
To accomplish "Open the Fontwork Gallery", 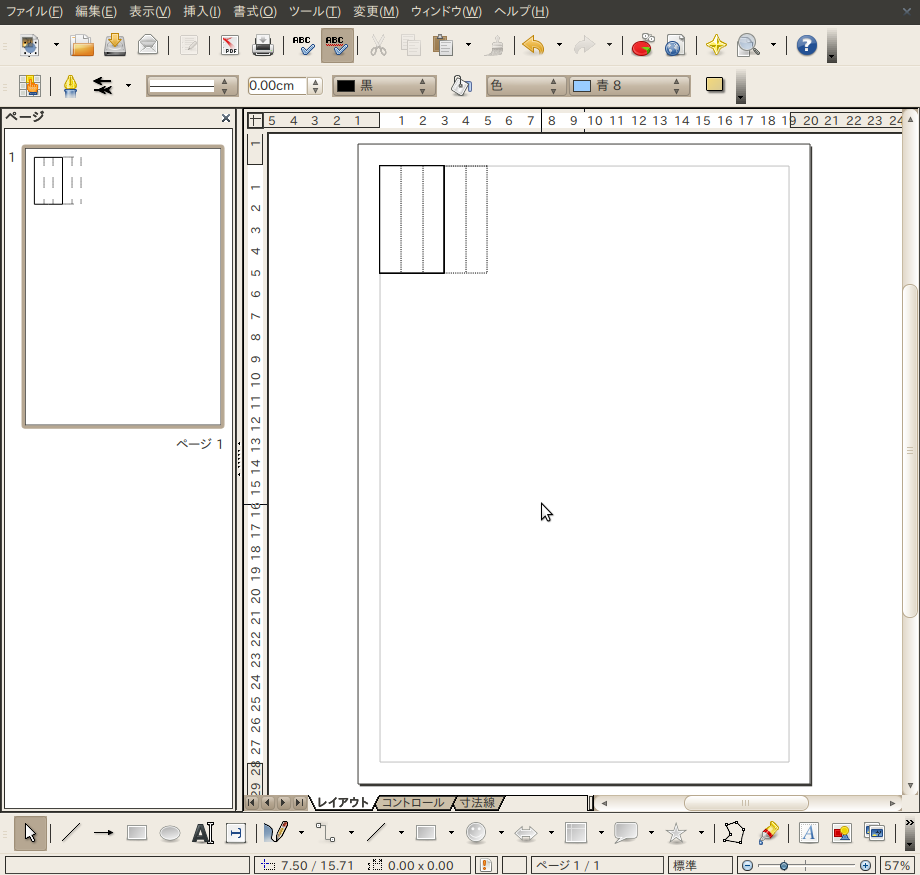I will (x=808, y=832).
